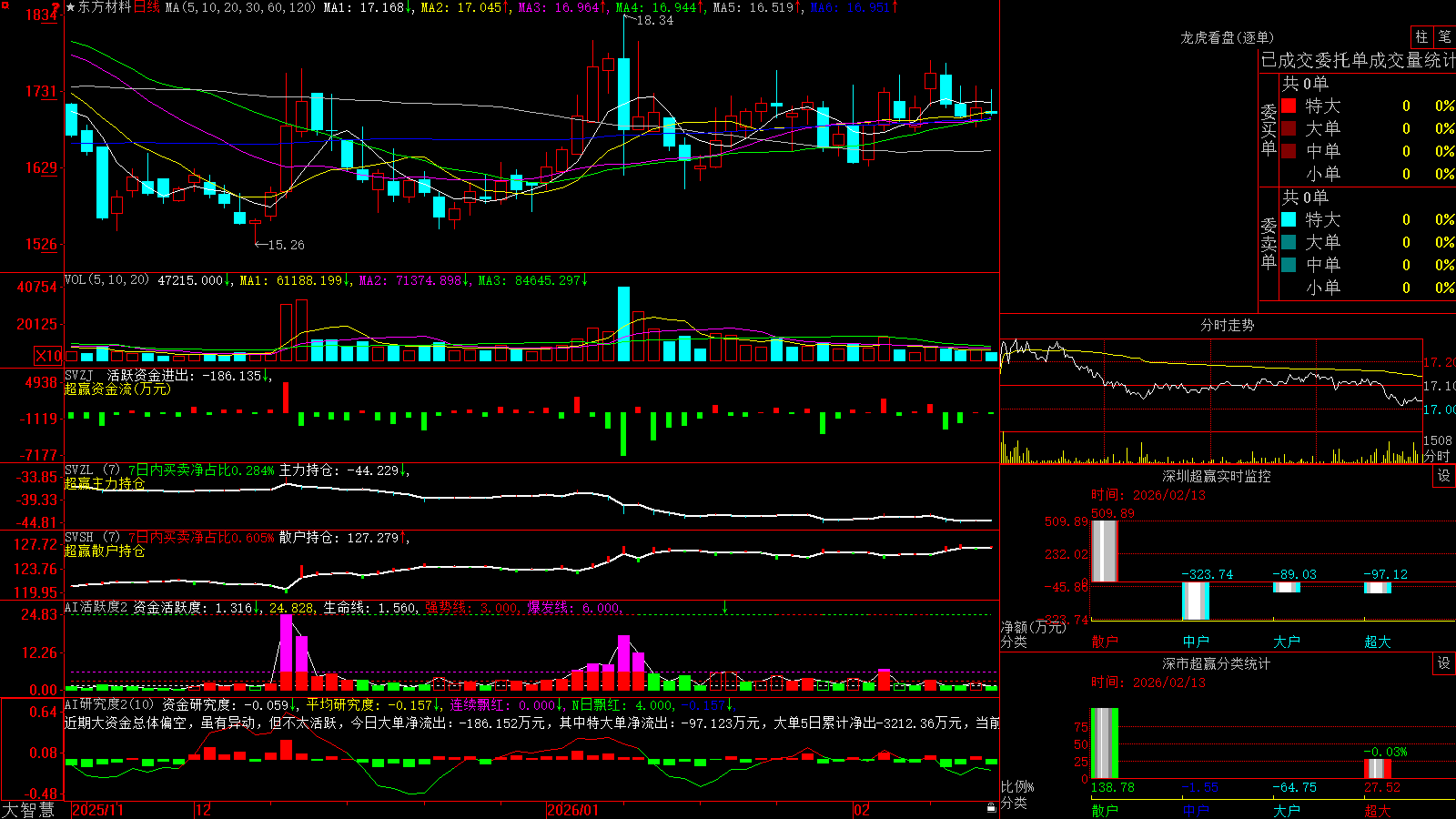Viewport: 1456px width, 819px height.
Task: Switch 龙虎看盘 to 柱 view
Action: [x=1421, y=36]
